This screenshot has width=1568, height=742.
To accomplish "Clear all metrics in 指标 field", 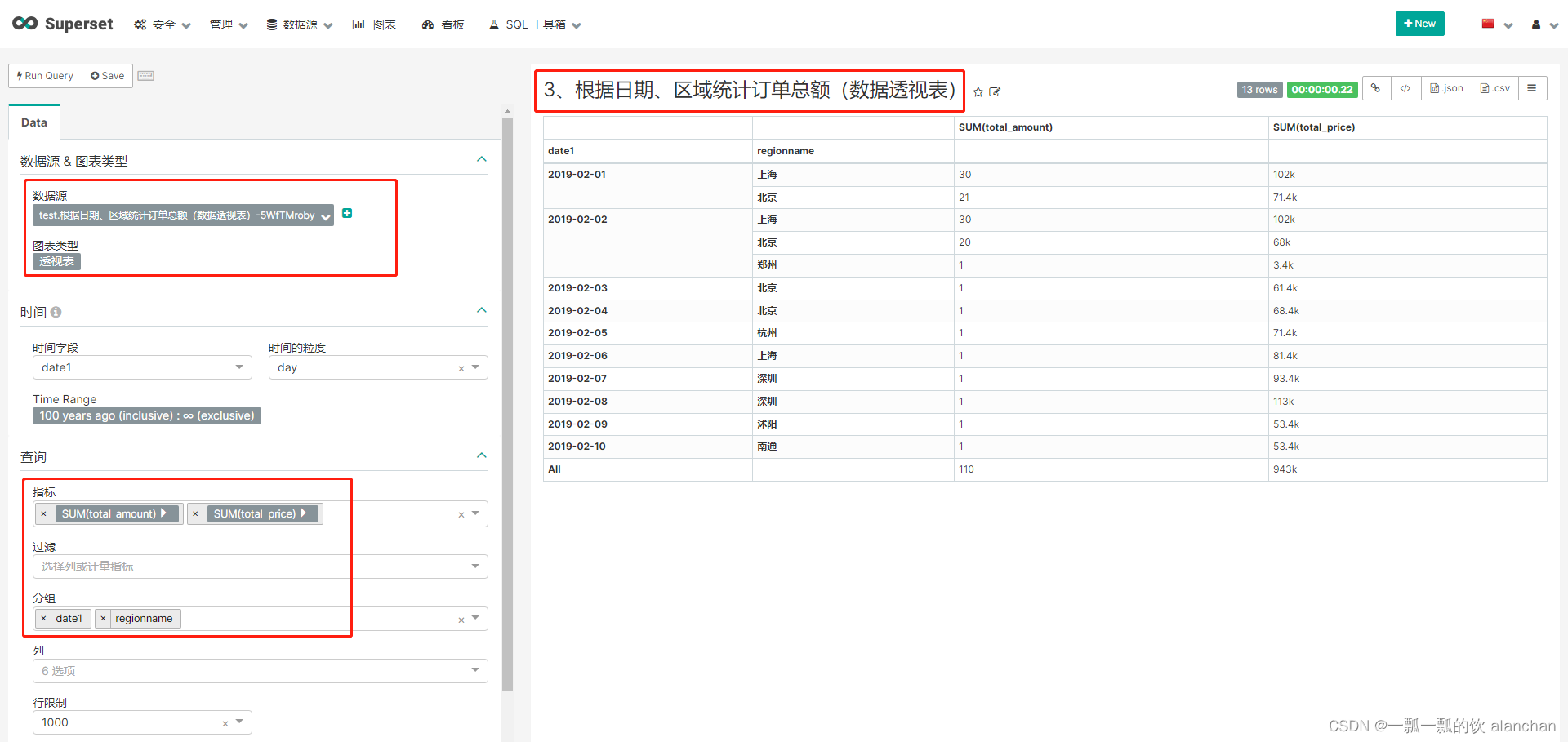I will 461,514.
